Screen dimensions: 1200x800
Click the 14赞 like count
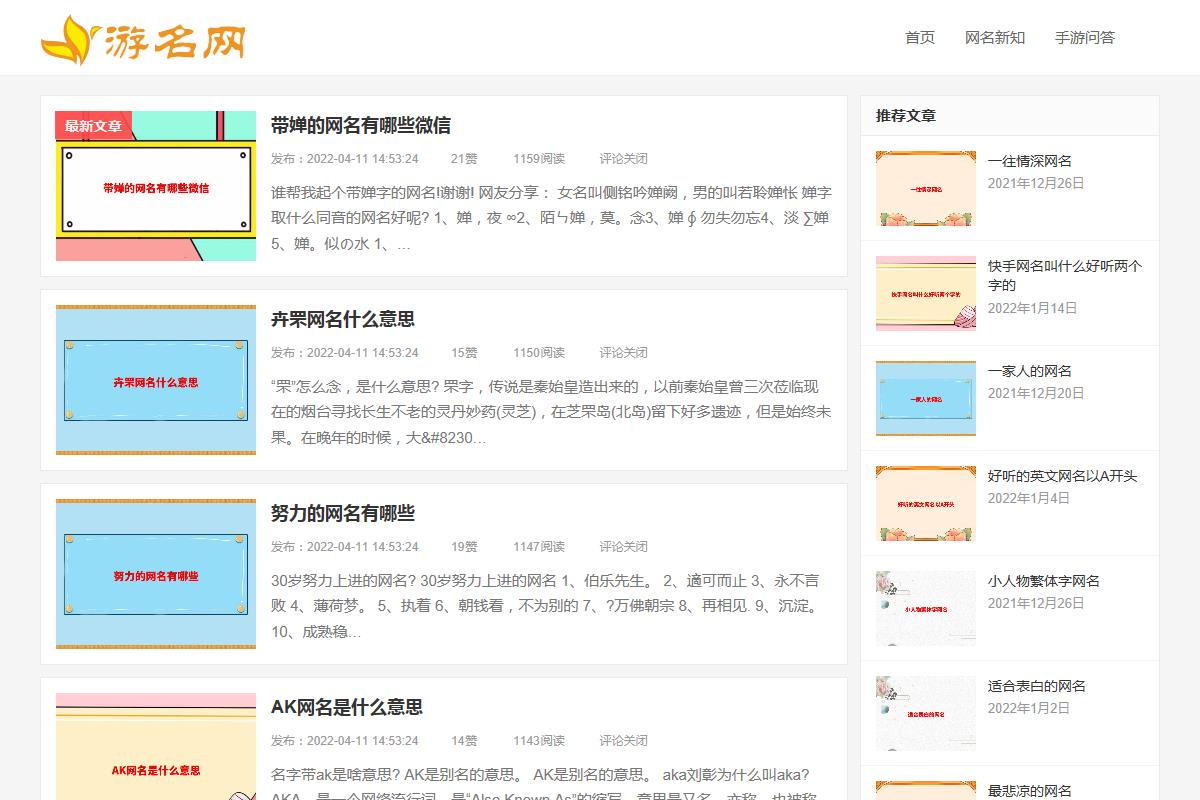[464, 740]
